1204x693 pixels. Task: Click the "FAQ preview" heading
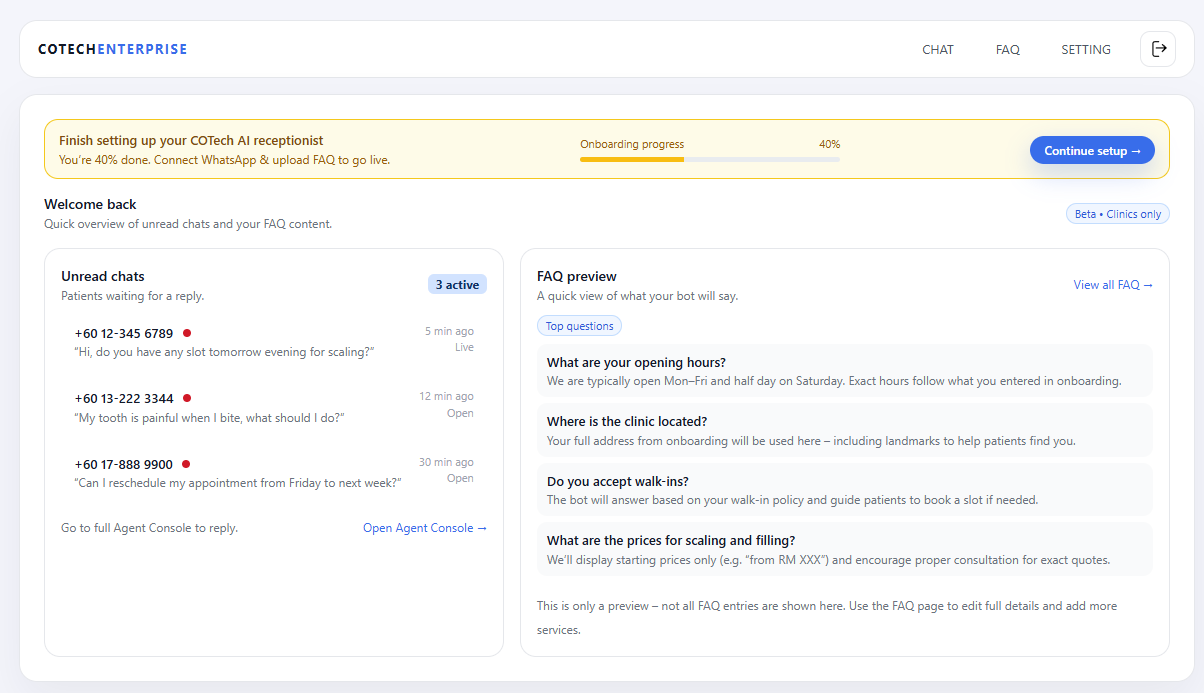point(577,276)
